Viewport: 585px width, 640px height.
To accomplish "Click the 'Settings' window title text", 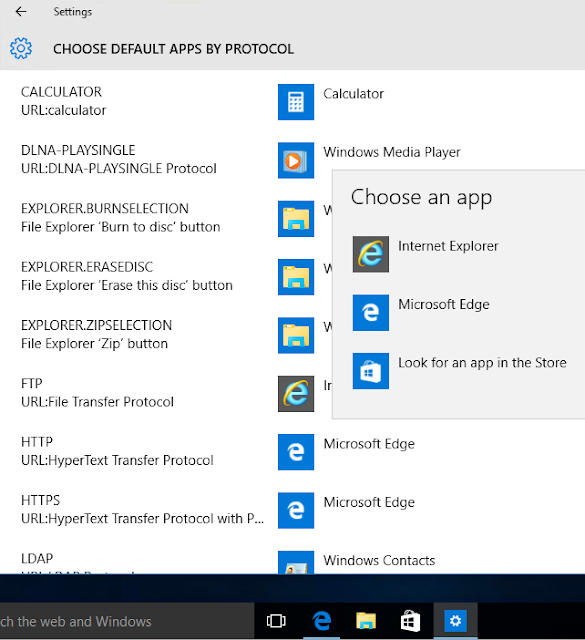I will (x=73, y=12).
